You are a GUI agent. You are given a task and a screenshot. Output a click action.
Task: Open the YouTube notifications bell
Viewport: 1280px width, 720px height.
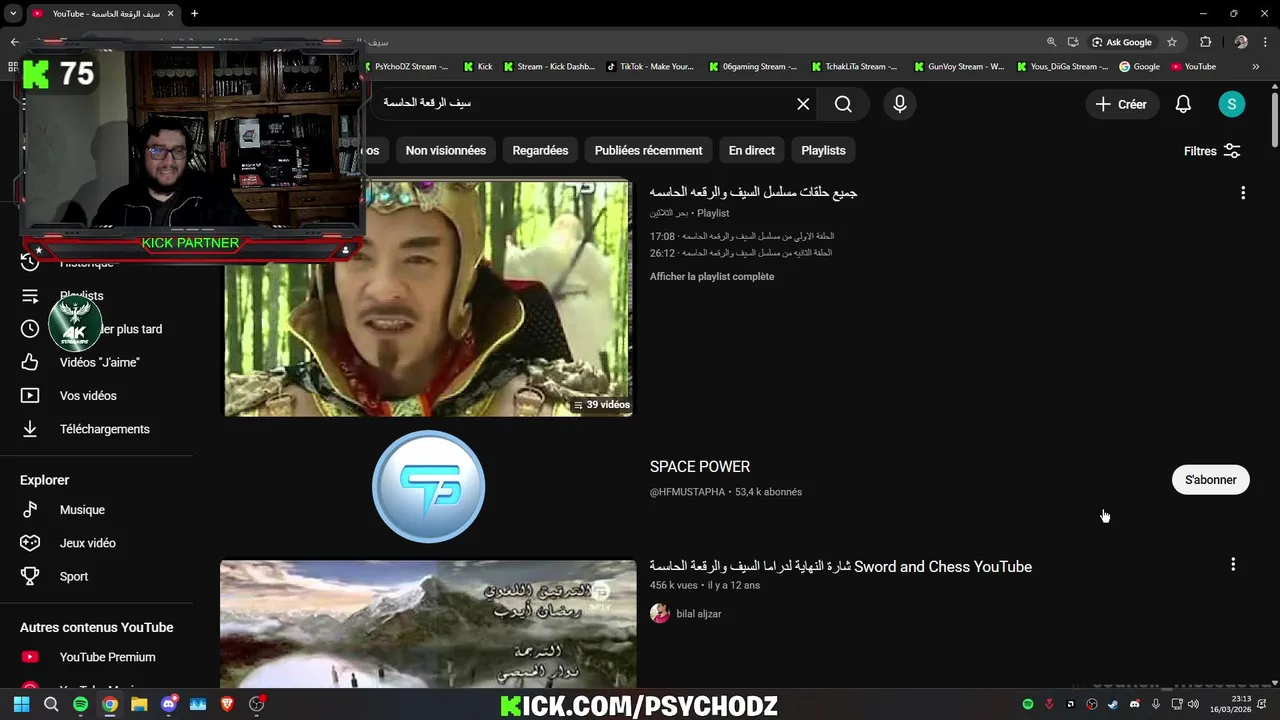tap(1183, 104)
